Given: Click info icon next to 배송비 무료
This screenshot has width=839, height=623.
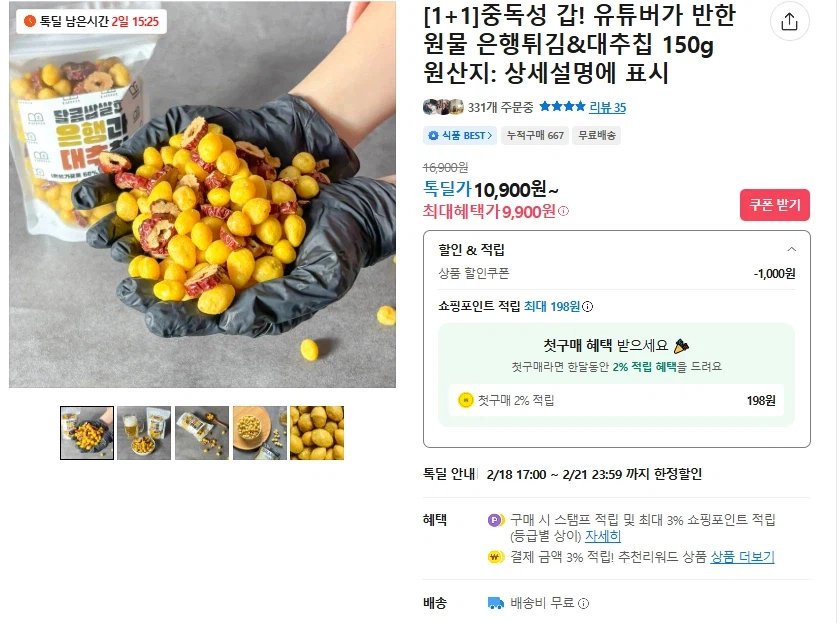Looking at the screenshot, I should (x=584, y=604).
